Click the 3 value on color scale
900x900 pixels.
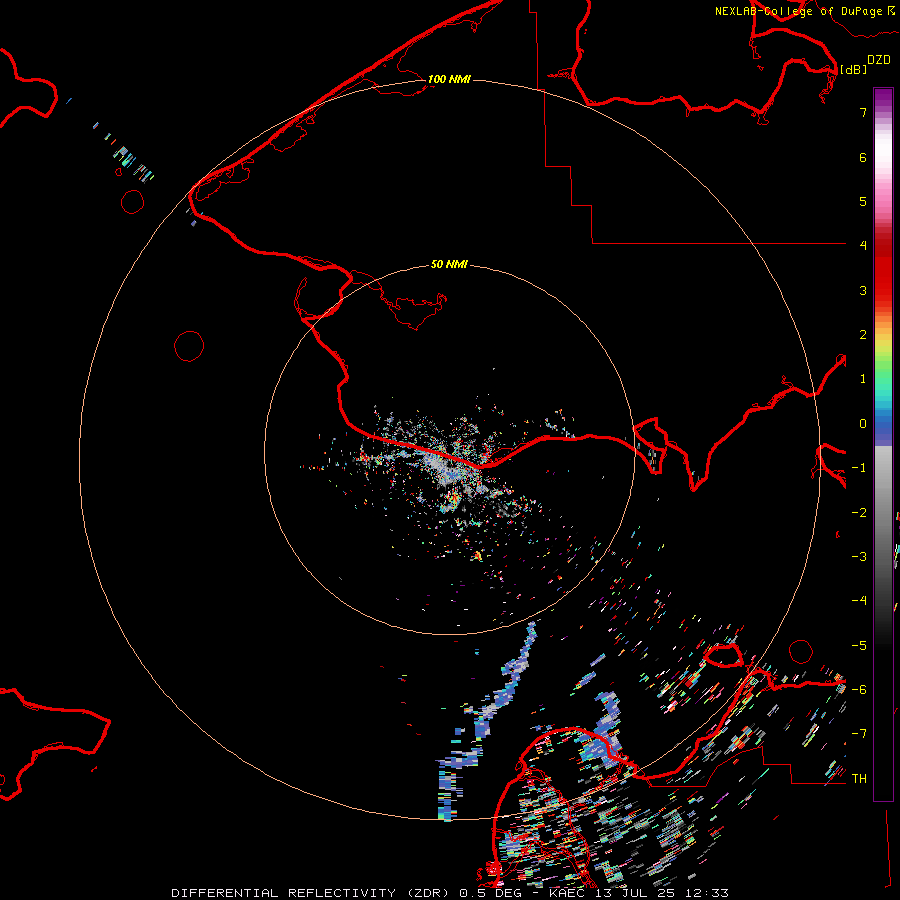tap(863, 290)
